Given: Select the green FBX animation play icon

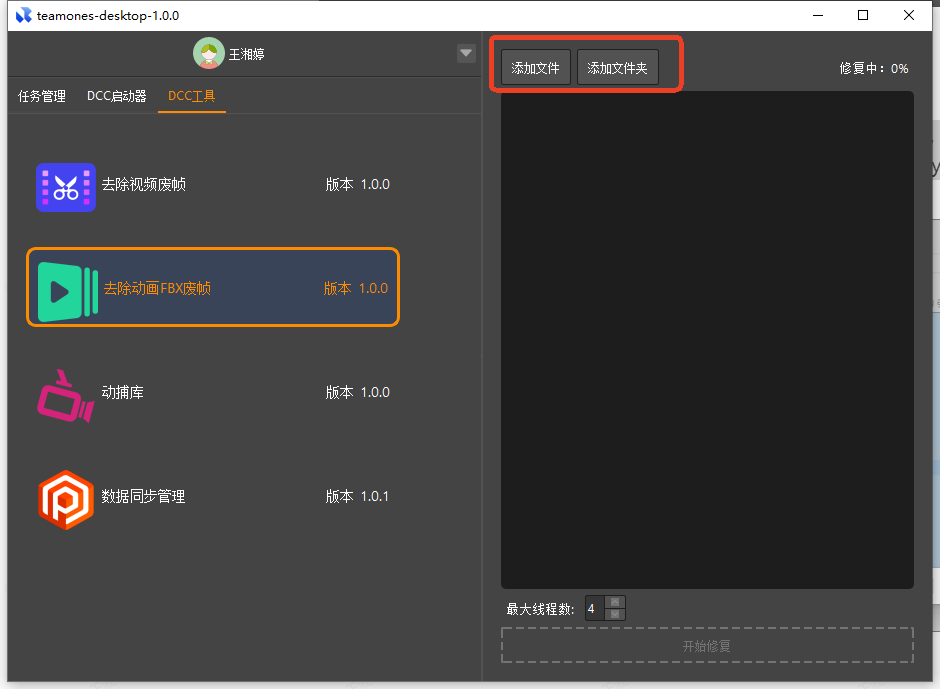Looking at the screenshot, I should click(x=67, y=291).
